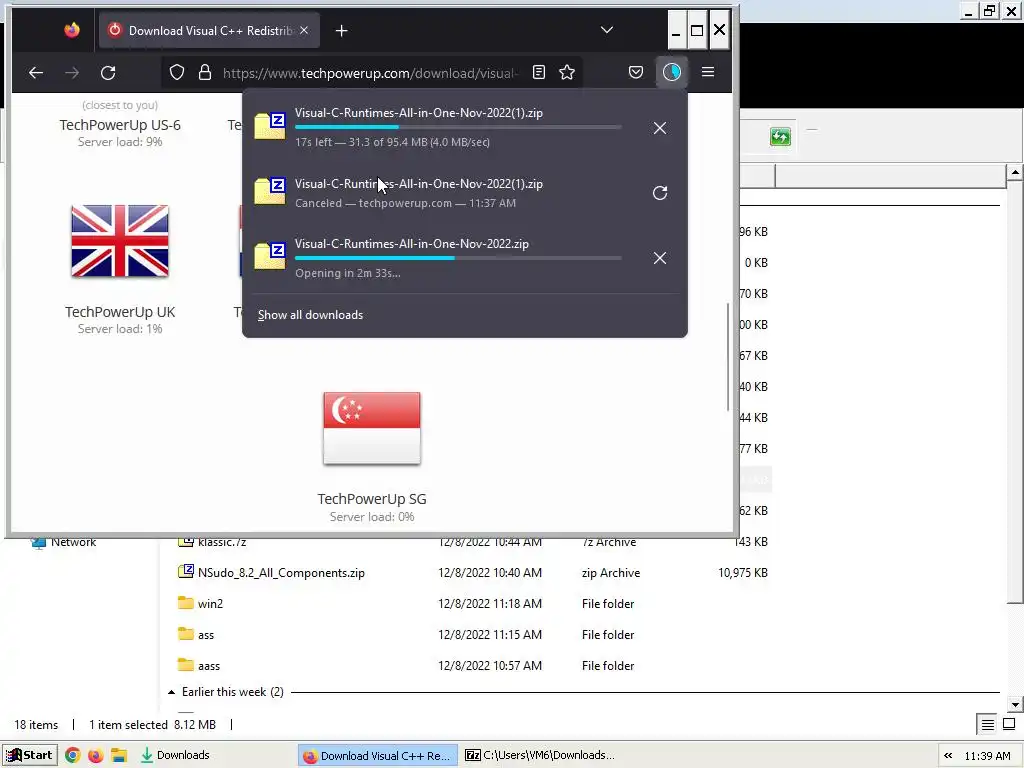Click Show all downloads
The height and width of the screenshot is (768, 1024).
310,315
